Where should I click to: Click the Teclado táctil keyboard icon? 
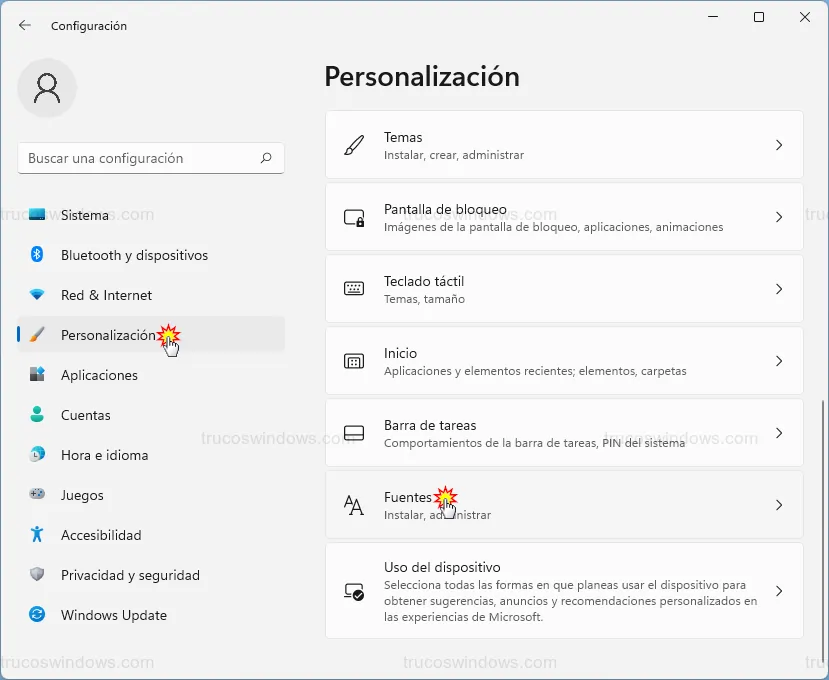[354, 289]
